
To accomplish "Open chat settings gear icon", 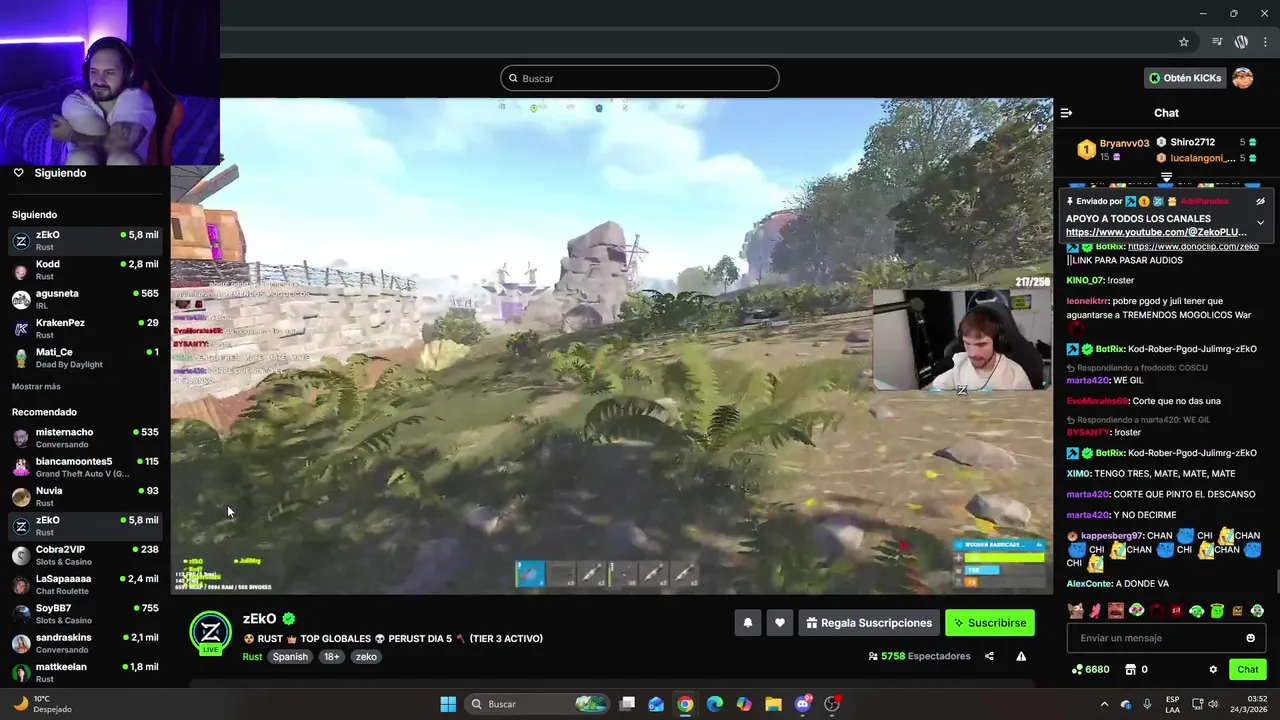I will pyautogui.click(x=1213, y=670).
